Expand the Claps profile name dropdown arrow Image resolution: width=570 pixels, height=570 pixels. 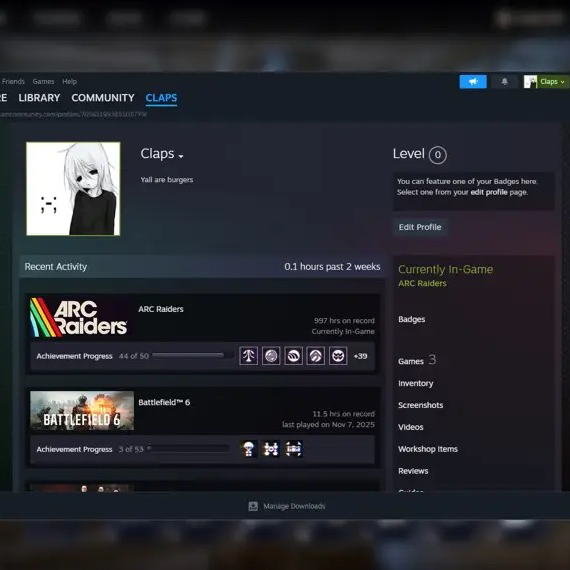[181, 156]
